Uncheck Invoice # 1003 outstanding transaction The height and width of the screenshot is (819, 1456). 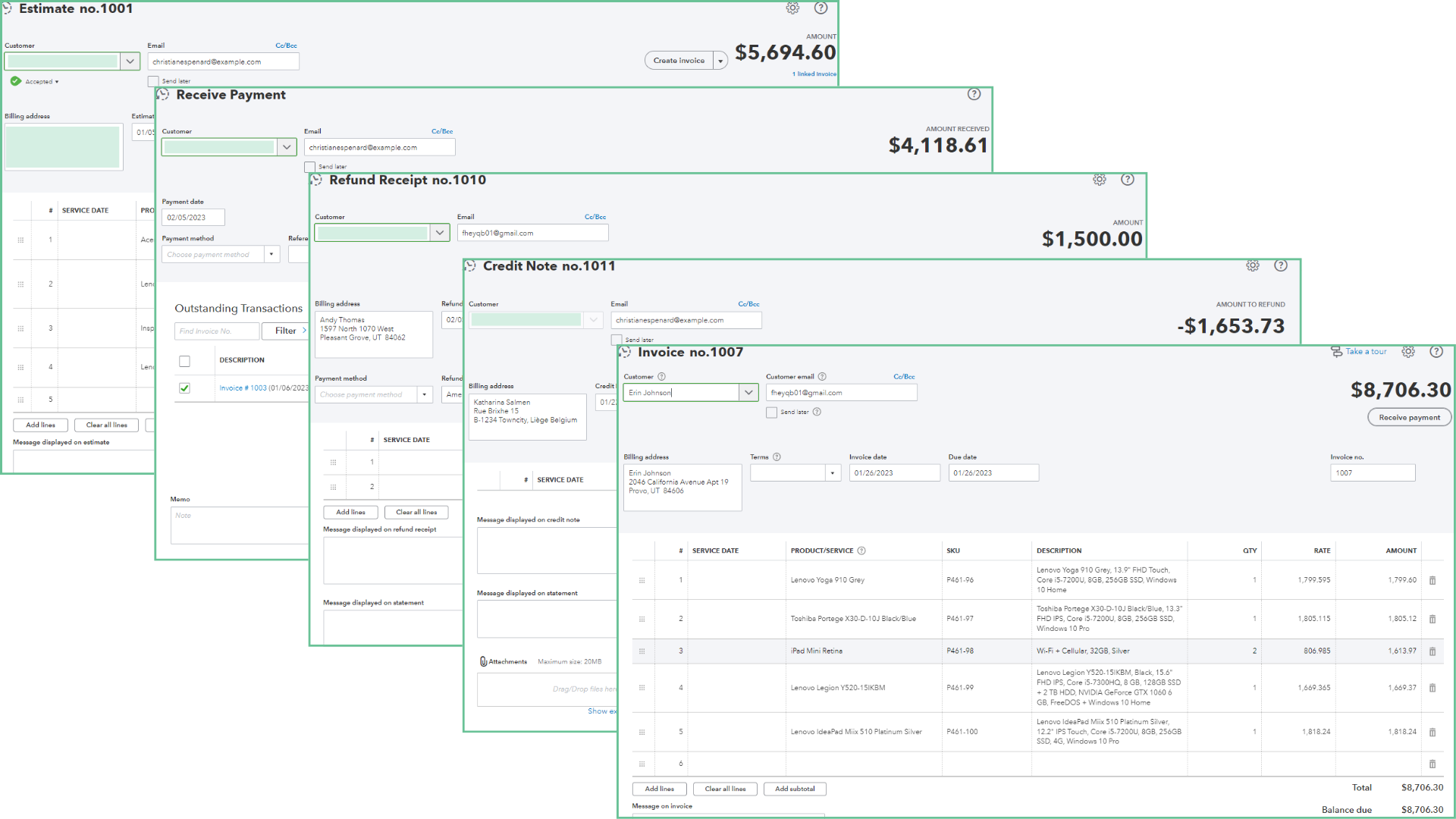(184, 388)
